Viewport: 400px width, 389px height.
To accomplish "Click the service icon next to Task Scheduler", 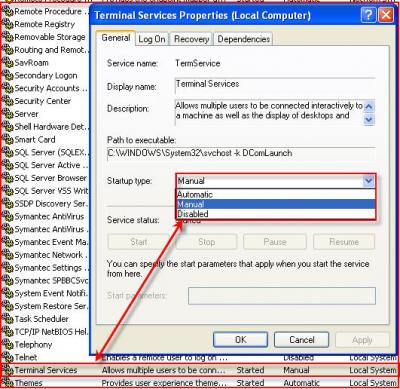I will 7,319.
